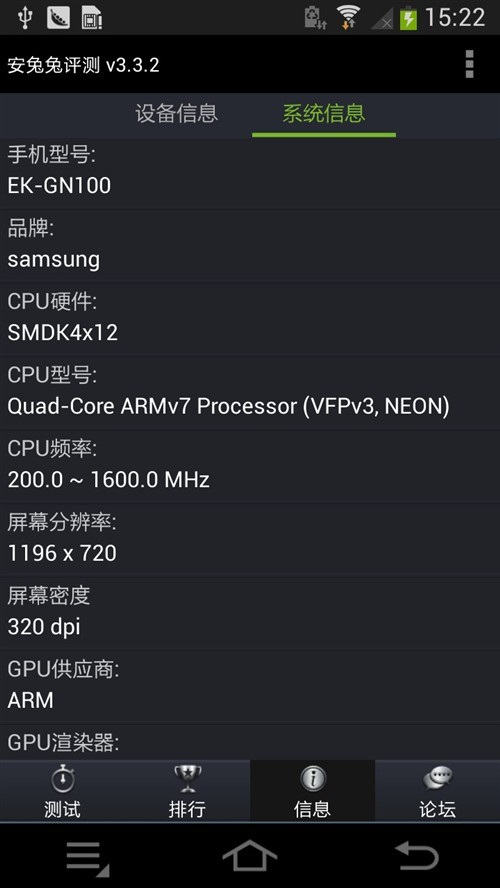Tap the GPU供应商 ARM row

(250, 687)
